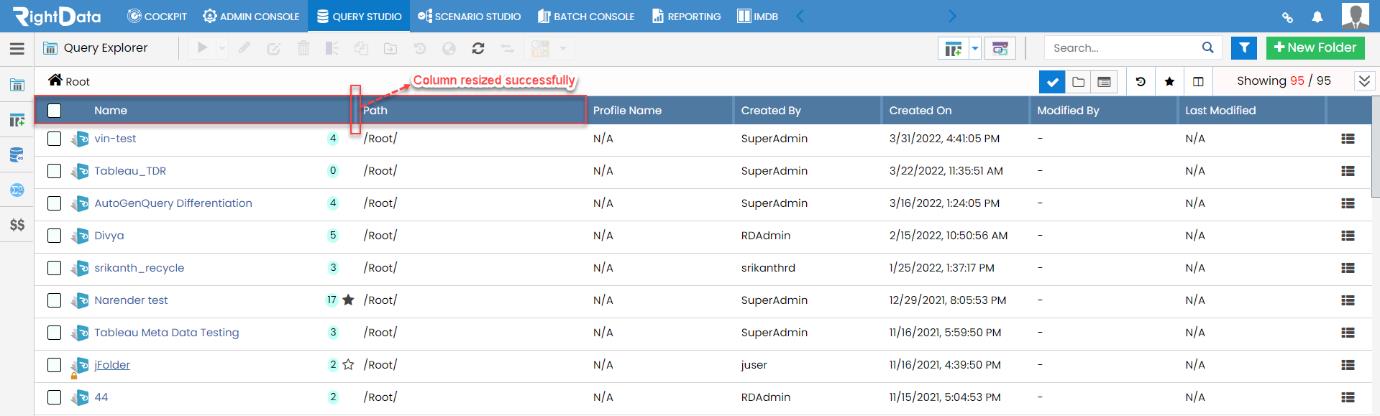The image size is (1380, 416).
Task: Check the Narender test row checkbox
Action: [x=54, y=300]
